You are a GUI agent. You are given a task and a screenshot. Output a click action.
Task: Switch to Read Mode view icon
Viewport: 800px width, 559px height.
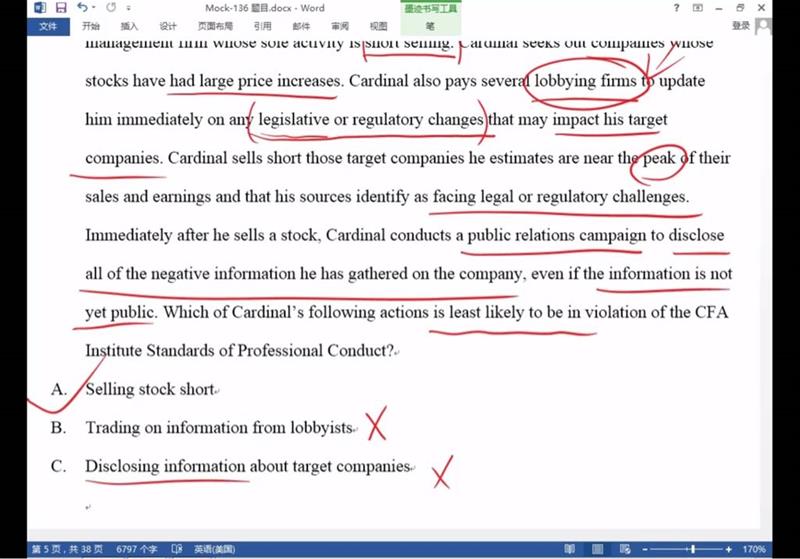pyautogui.click(x=570, y=549)
